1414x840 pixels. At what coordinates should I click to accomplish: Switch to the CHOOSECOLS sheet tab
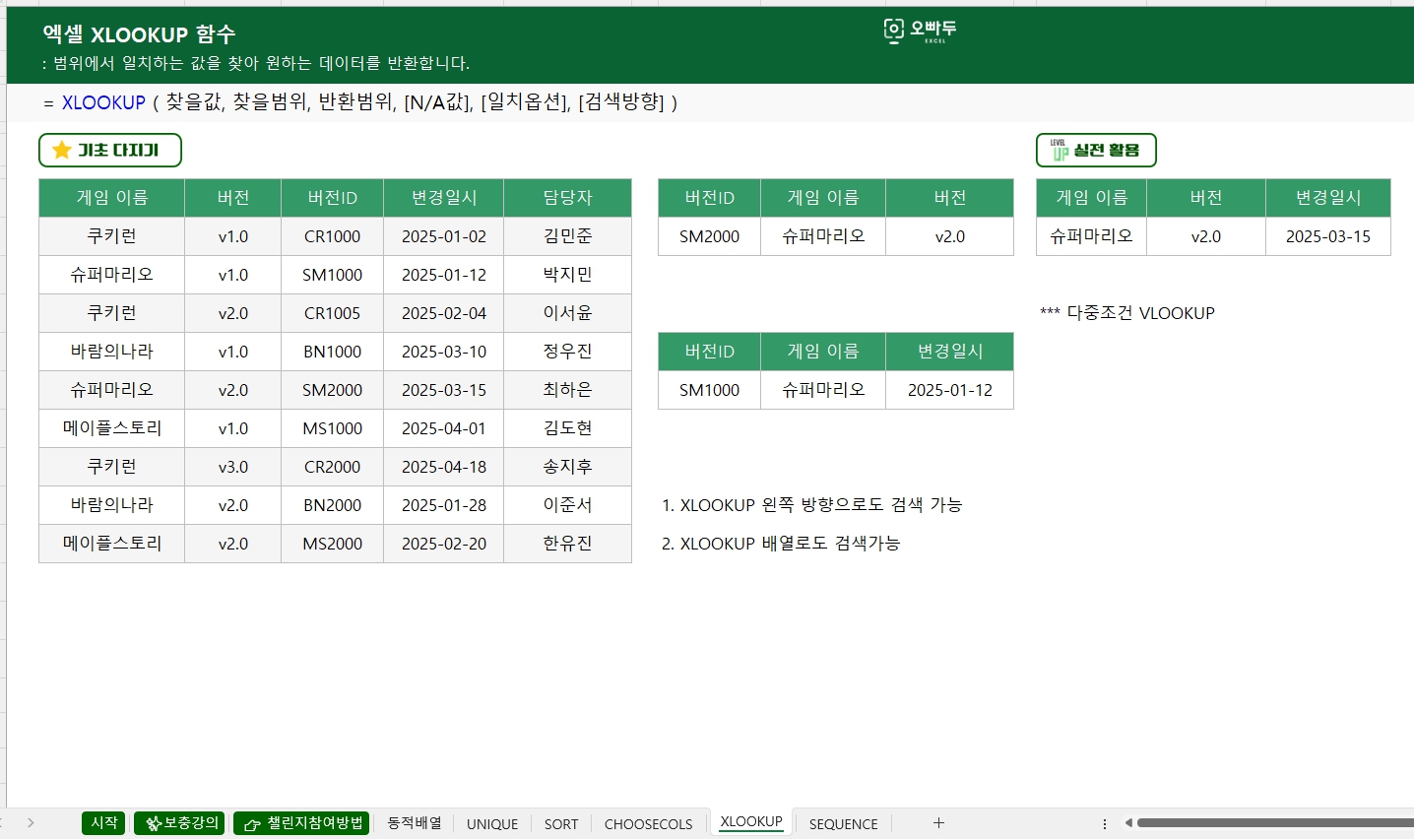point(648,823)
